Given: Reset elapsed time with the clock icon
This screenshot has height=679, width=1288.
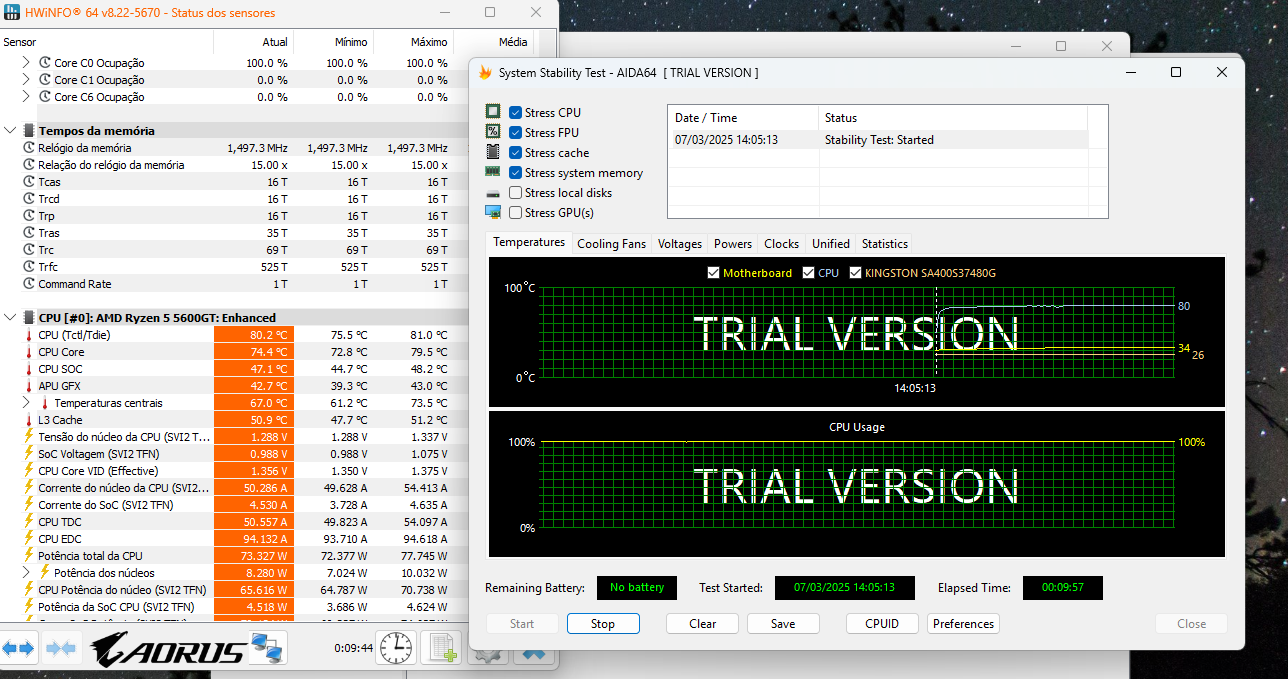Looking at the screenshot, I should click(395, 648).
